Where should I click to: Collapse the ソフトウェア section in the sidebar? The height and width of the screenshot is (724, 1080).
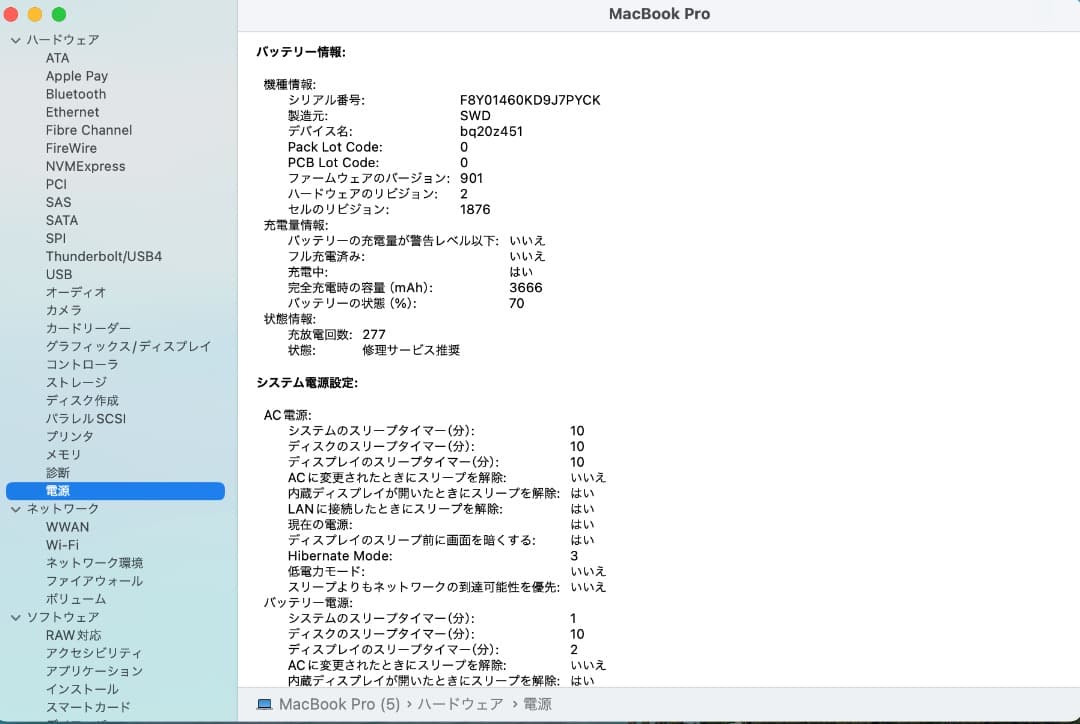pyautogui.click(x=15, y=617)
